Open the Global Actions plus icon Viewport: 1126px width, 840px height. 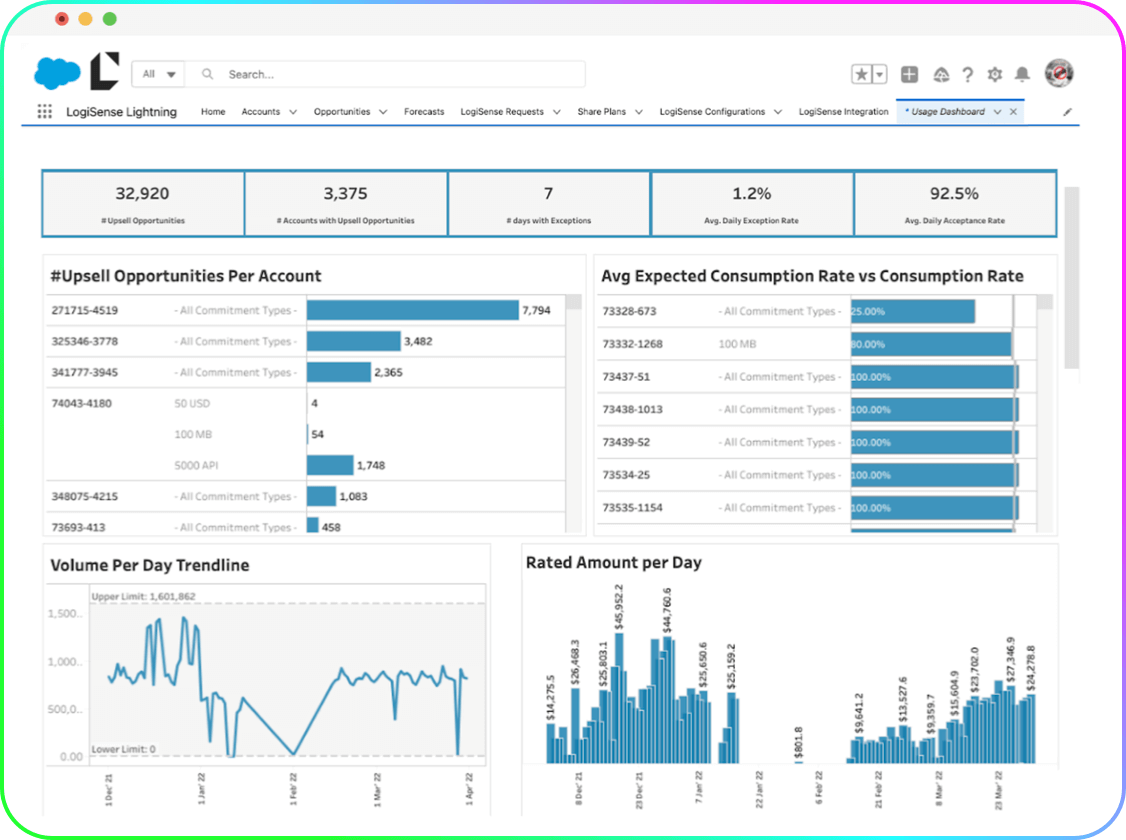[x=909, y=74]
